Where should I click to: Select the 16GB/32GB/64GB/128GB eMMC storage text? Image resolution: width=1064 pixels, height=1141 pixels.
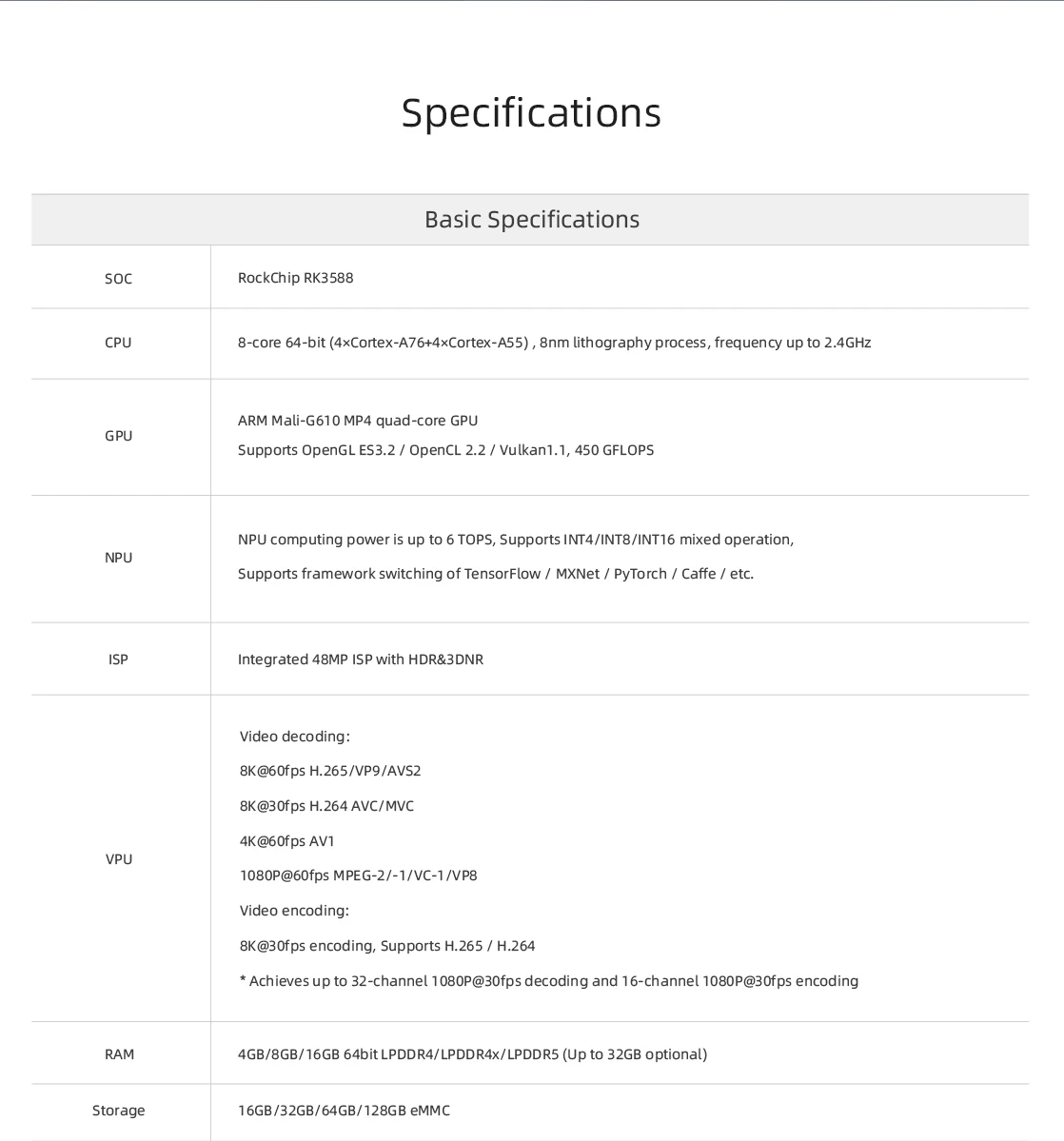pyautogui.click(x=344, y=1111)
